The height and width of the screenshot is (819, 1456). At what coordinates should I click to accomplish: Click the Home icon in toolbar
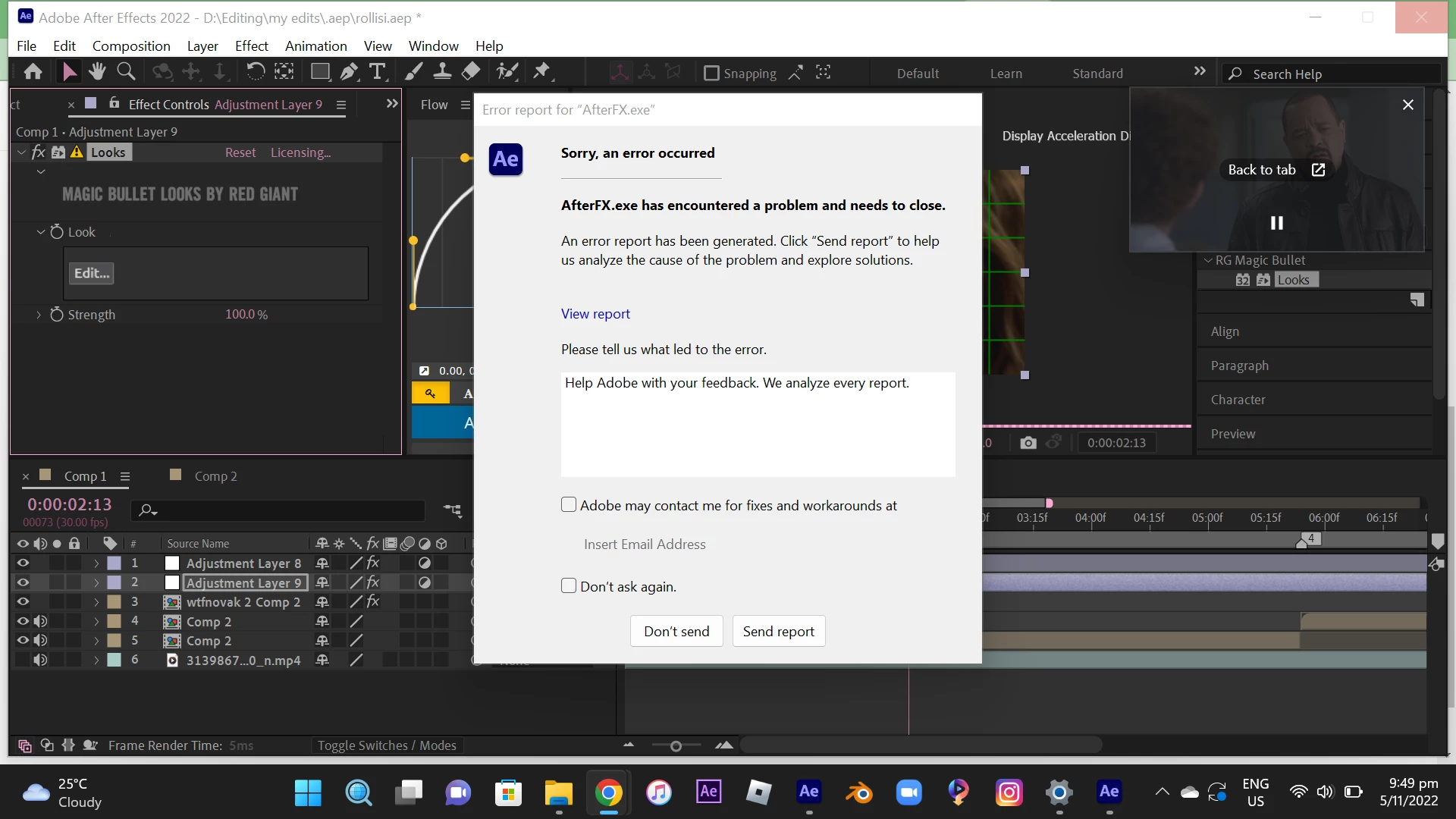(33, 72)
